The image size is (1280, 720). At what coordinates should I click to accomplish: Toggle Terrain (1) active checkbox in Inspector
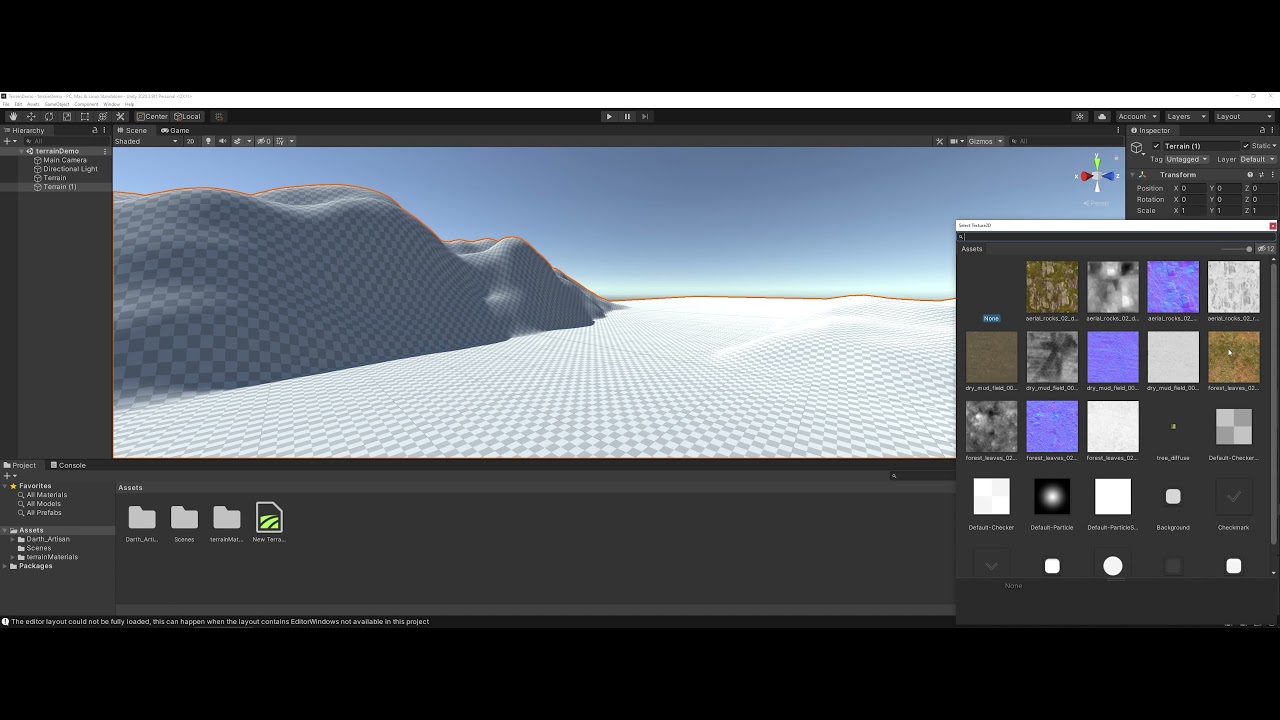pos(1156,146)
